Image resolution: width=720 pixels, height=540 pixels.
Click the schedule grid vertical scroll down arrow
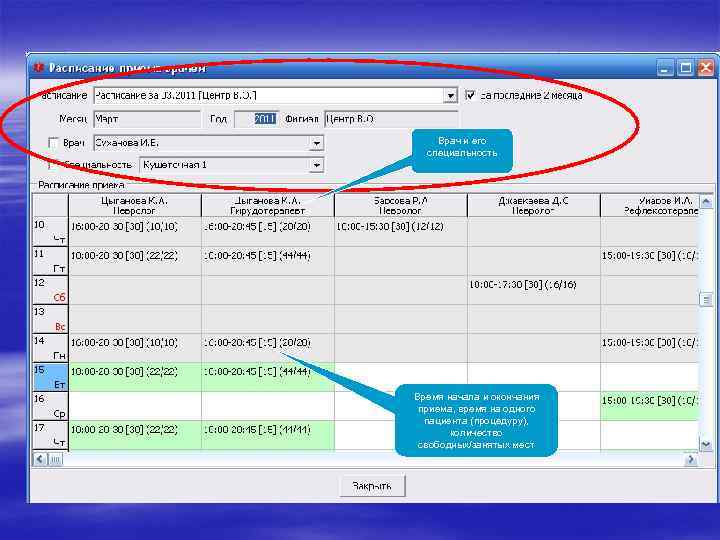(706, 444)
